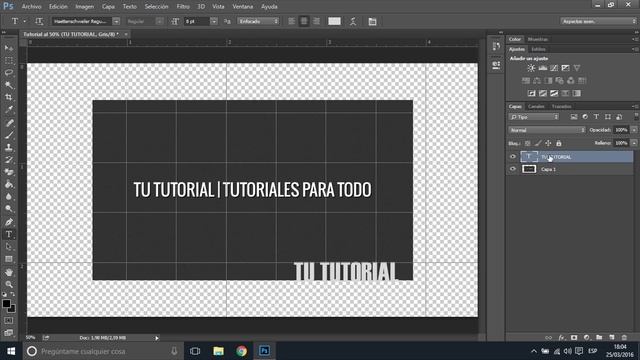Align text left
This screenshot has width=640, height=360.
click(291, 21)
